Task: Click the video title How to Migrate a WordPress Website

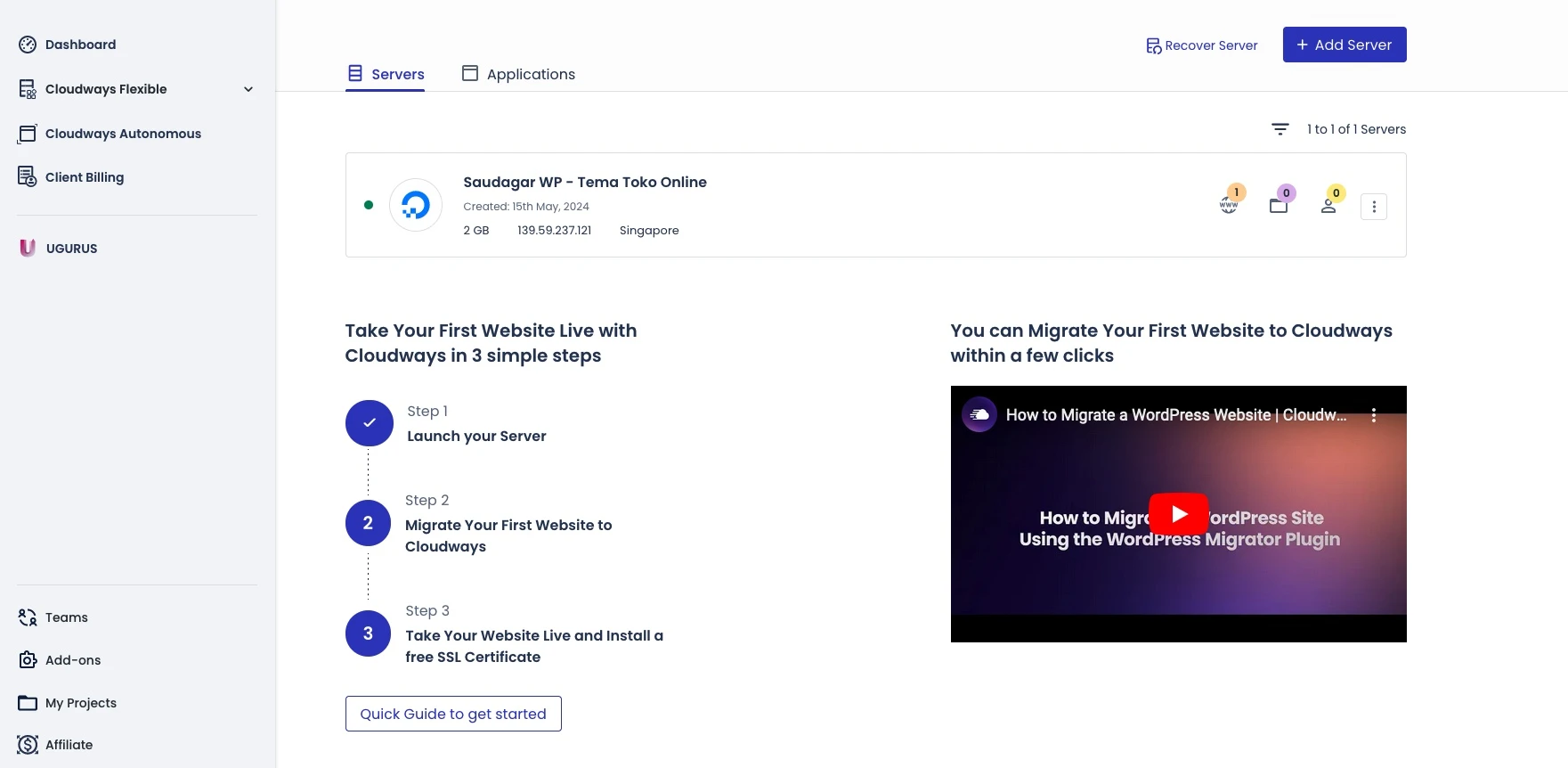Action: click(1176, 415)
